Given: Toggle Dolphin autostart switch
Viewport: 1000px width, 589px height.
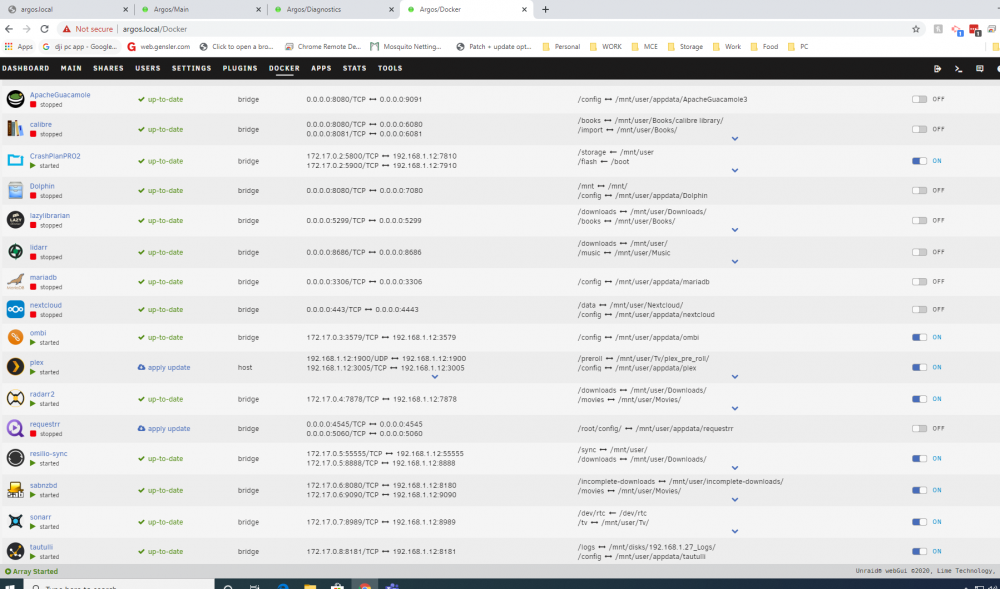Looking at the screenshot, I should 919,190.
